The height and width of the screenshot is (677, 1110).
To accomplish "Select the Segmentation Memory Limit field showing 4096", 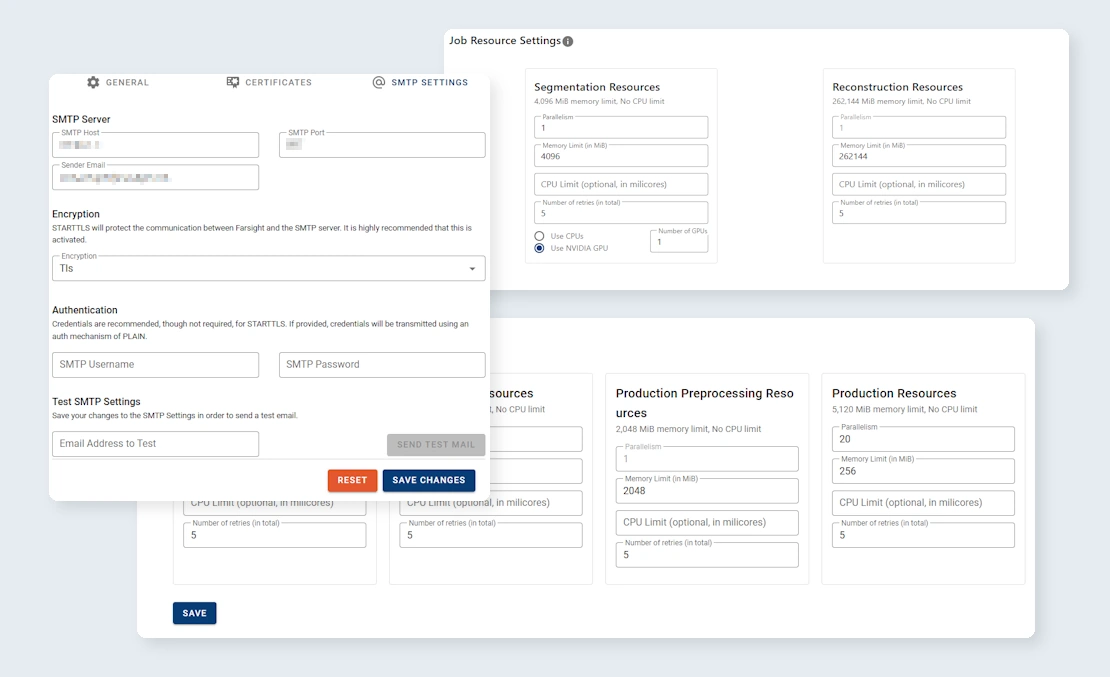I will [x=621, y=155].
